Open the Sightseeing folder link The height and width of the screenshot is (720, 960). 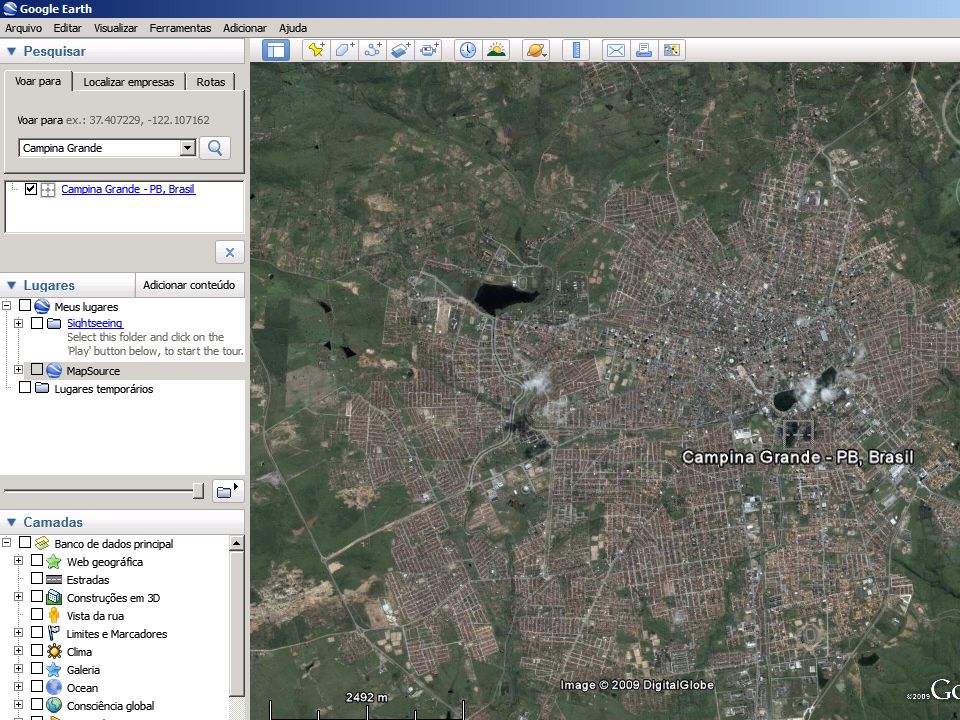click(95, 323)
